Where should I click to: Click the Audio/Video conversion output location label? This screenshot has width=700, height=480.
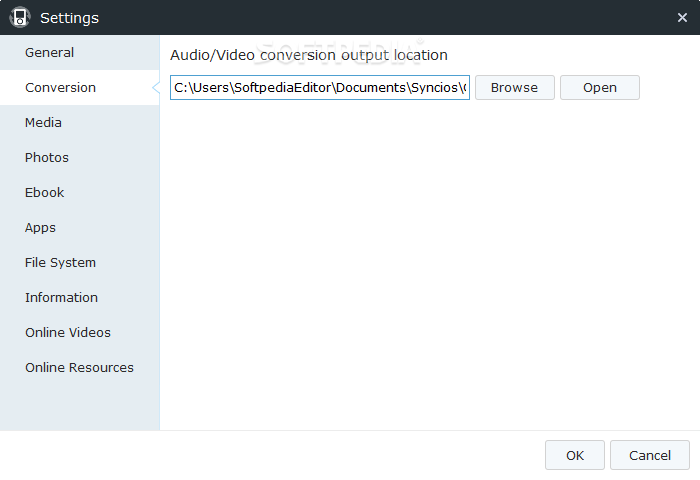309,55
